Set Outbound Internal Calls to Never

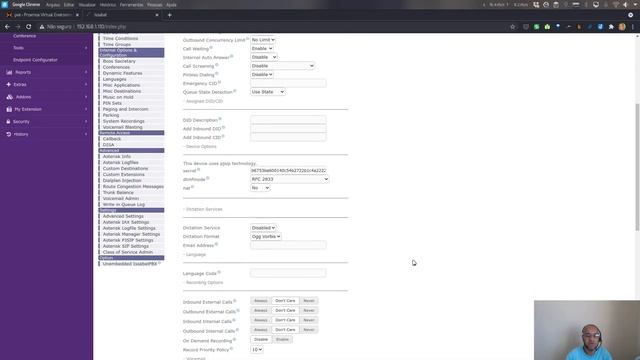309,330
